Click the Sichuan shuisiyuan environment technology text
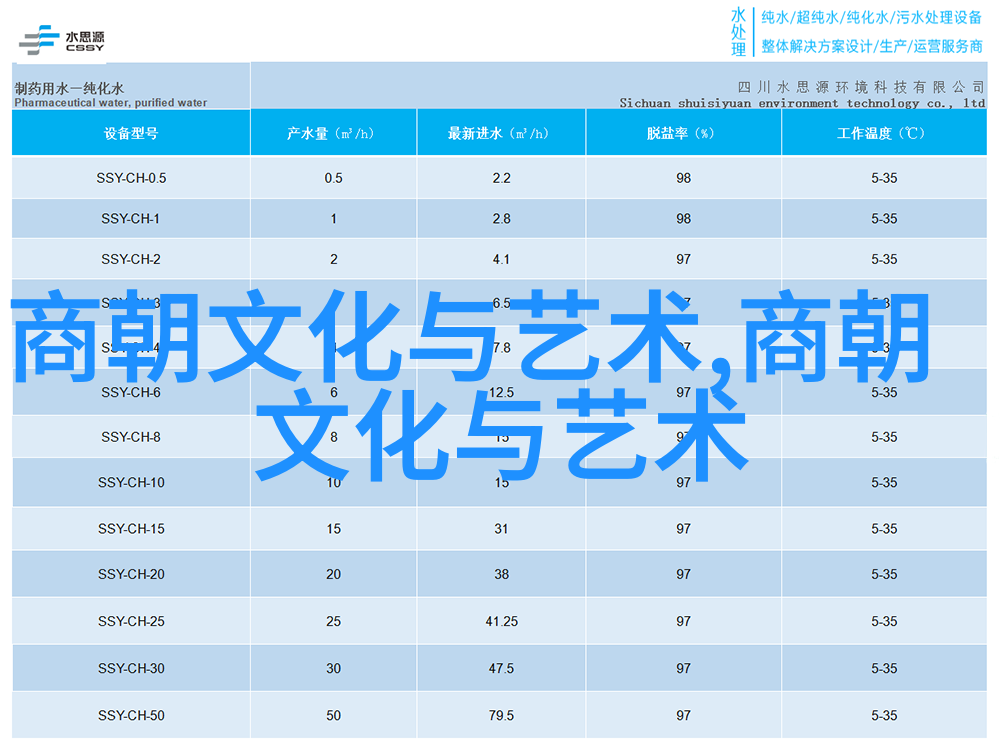 point(802,103)
